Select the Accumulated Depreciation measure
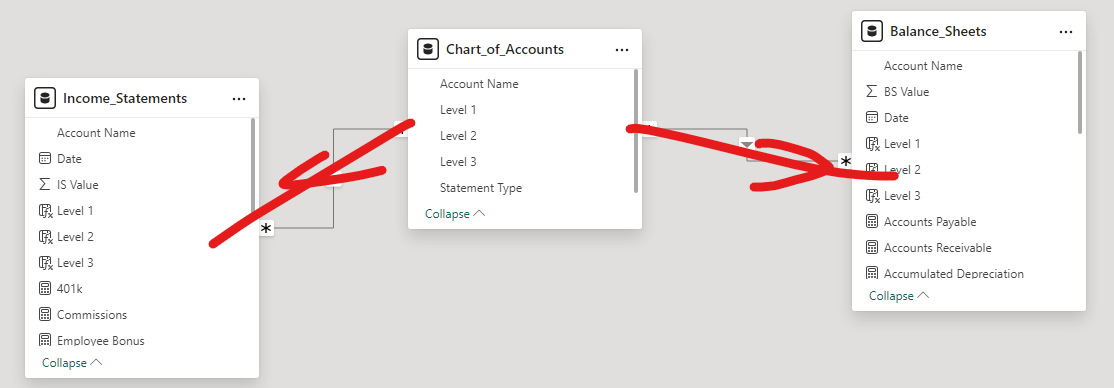Viewport: 1114px width, 388px height. tap(954, 274)
